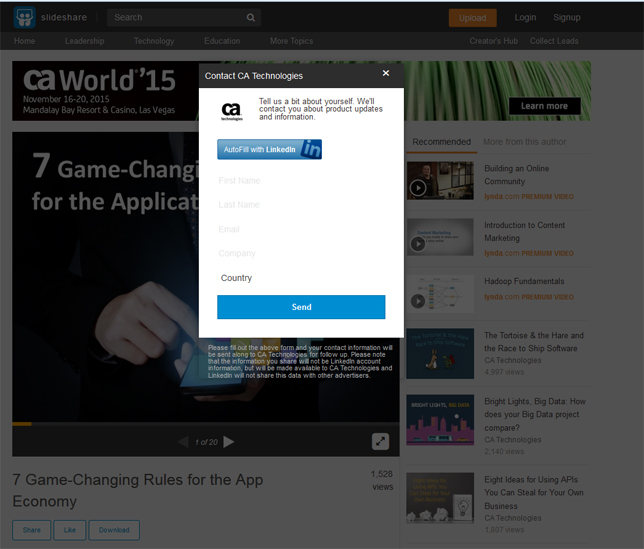Viewport: 644px width, 549px height.
Task: Expand the More Topics menu
Action: pos(291,41)
